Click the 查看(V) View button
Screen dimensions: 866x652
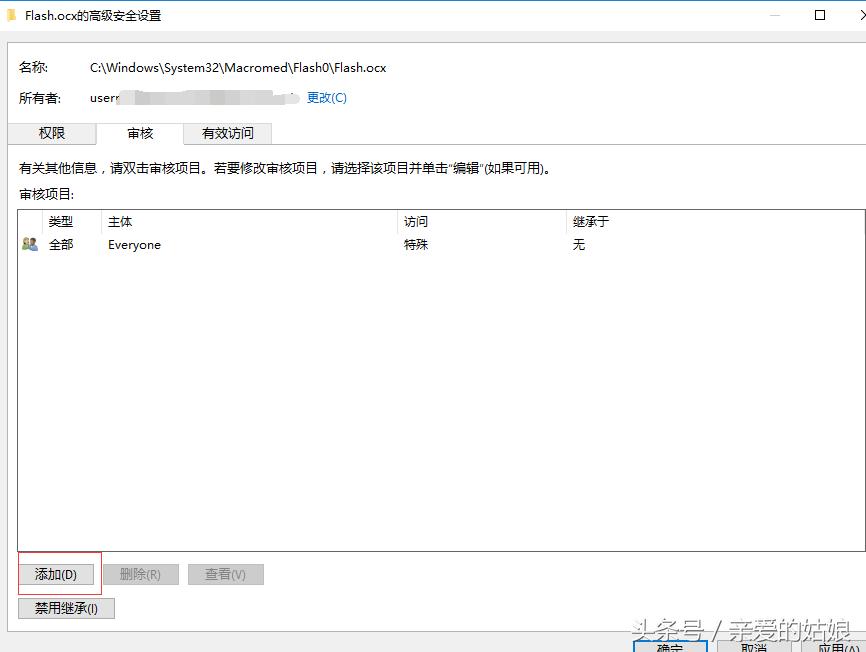tap(225, 574)
